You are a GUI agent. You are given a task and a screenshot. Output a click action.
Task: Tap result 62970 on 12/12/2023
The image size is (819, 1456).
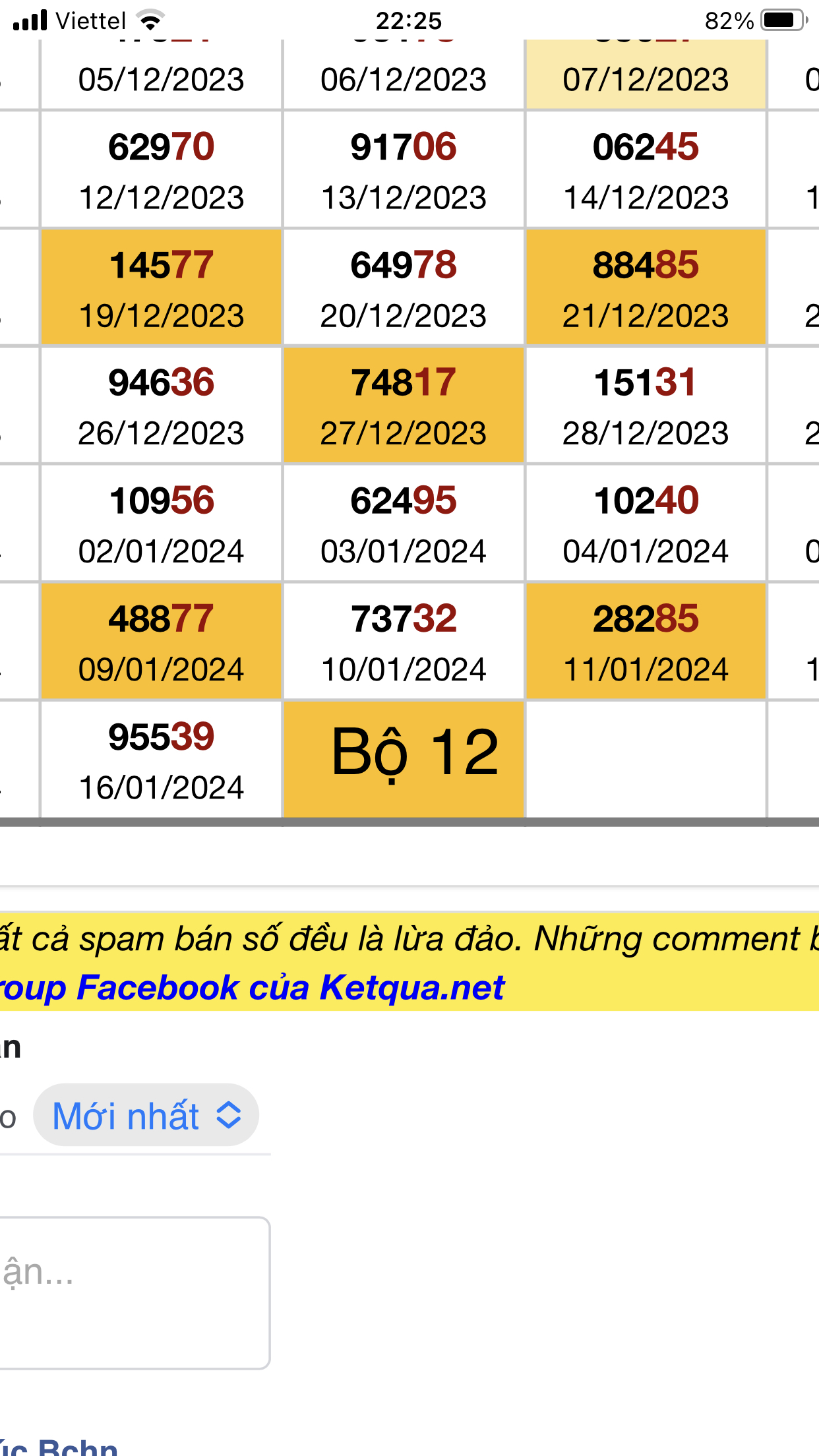click(x=162, y=169)
